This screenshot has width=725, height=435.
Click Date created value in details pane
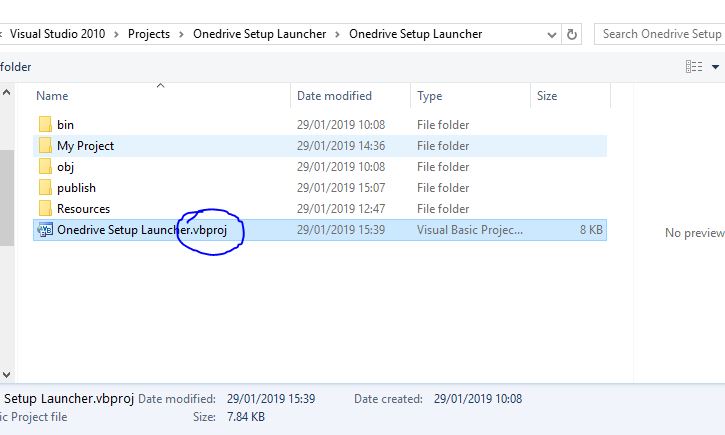tap(478, 399)
